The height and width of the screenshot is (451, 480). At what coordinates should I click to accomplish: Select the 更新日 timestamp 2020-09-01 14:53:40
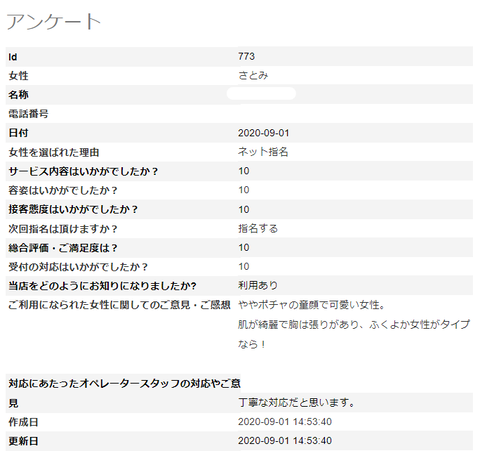[x=285, y=441]
